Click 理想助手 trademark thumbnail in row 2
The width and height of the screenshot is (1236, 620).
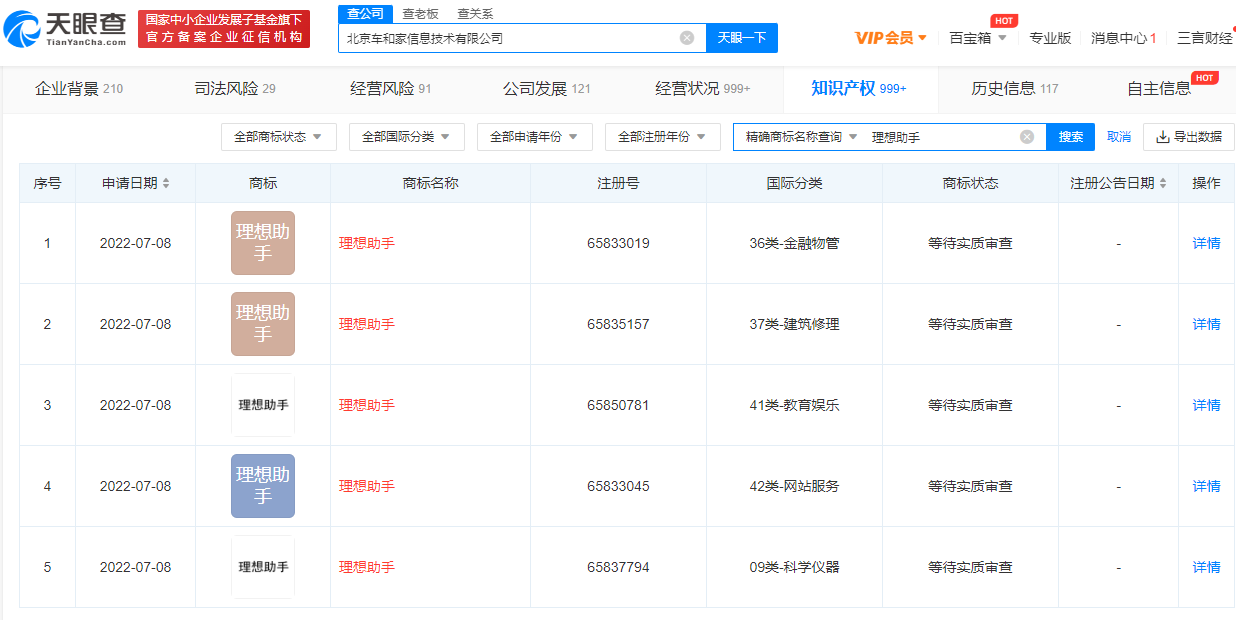pos(263,324)
